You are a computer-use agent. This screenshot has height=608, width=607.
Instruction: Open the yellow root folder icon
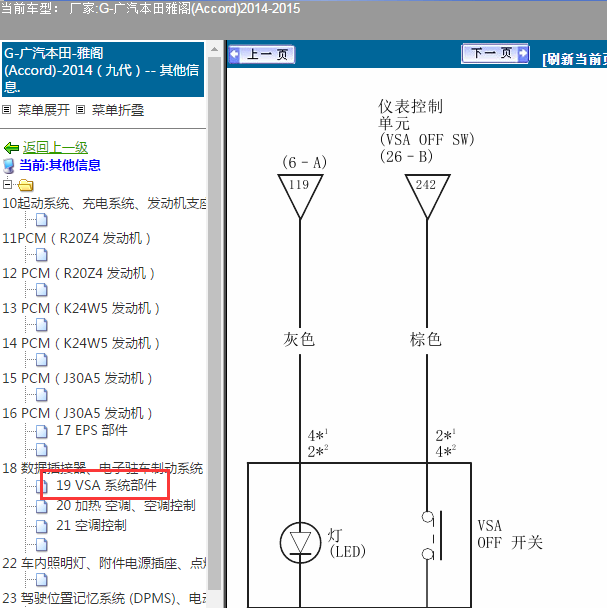[26, 185]
